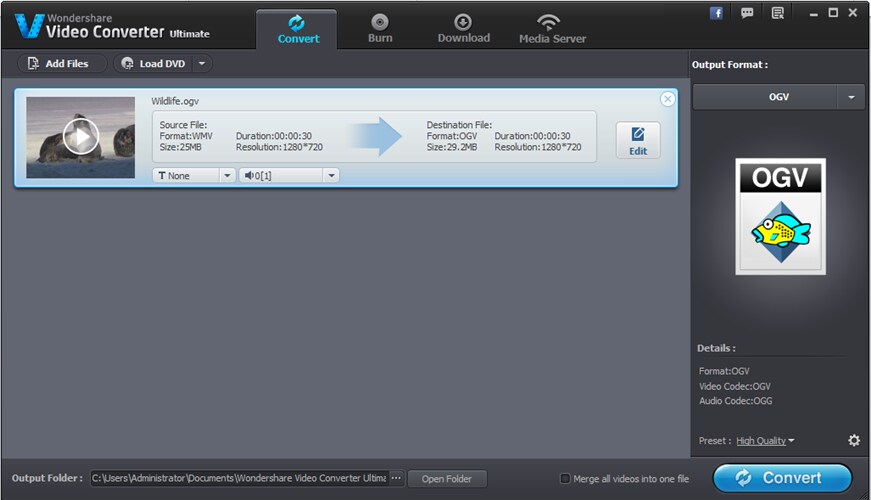Open the Facebook share icon
This screenshot has width=871, height=500.
click(x=717, y=13)
